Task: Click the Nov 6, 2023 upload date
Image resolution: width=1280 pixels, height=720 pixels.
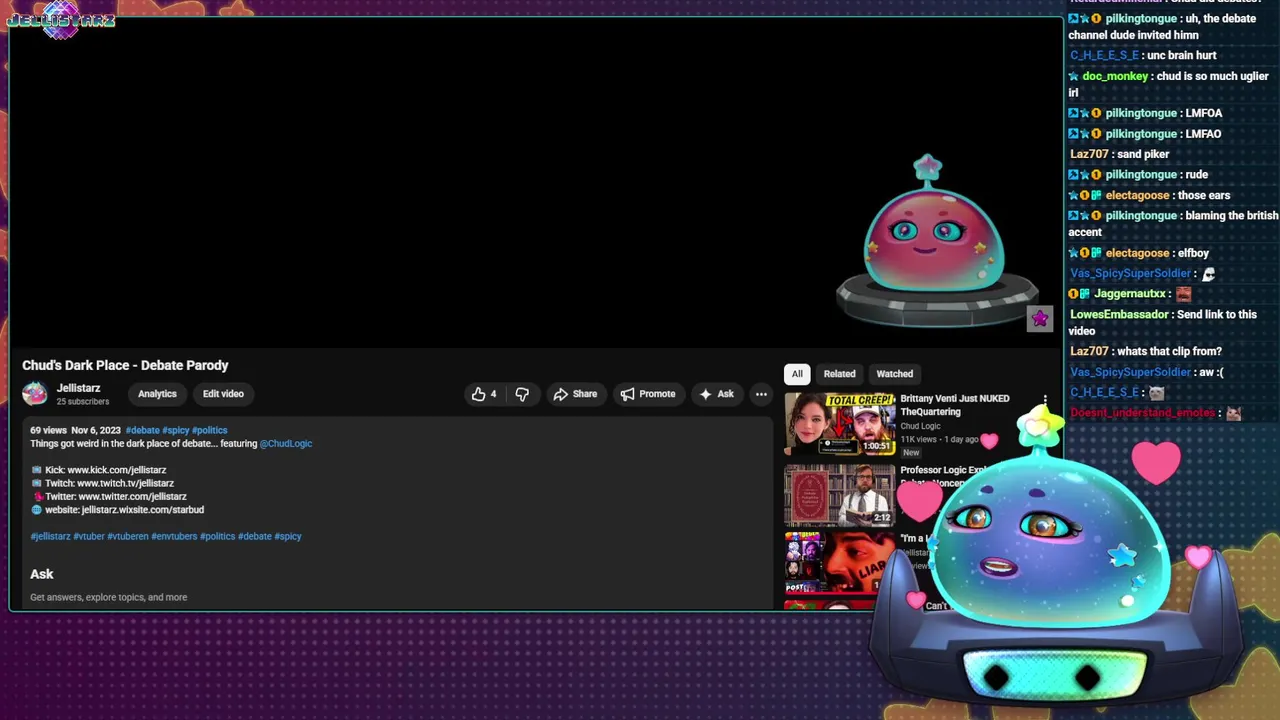Action: pyautogui.click(x=96, y=430)
